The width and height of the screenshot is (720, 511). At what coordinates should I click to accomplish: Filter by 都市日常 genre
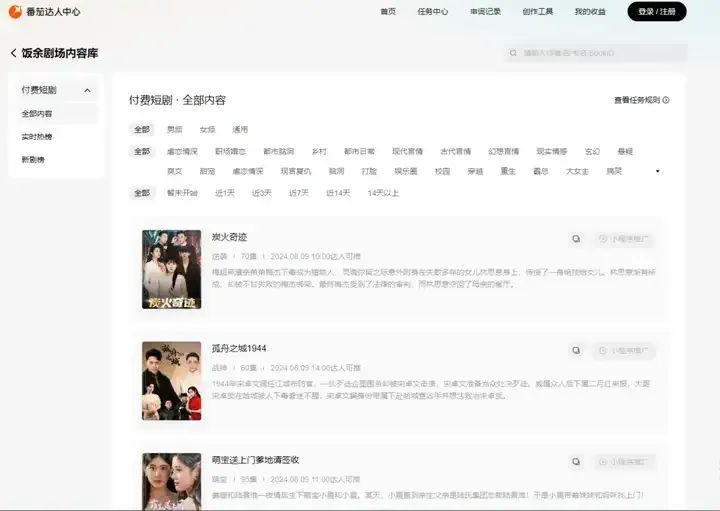(x=360, y=152)
